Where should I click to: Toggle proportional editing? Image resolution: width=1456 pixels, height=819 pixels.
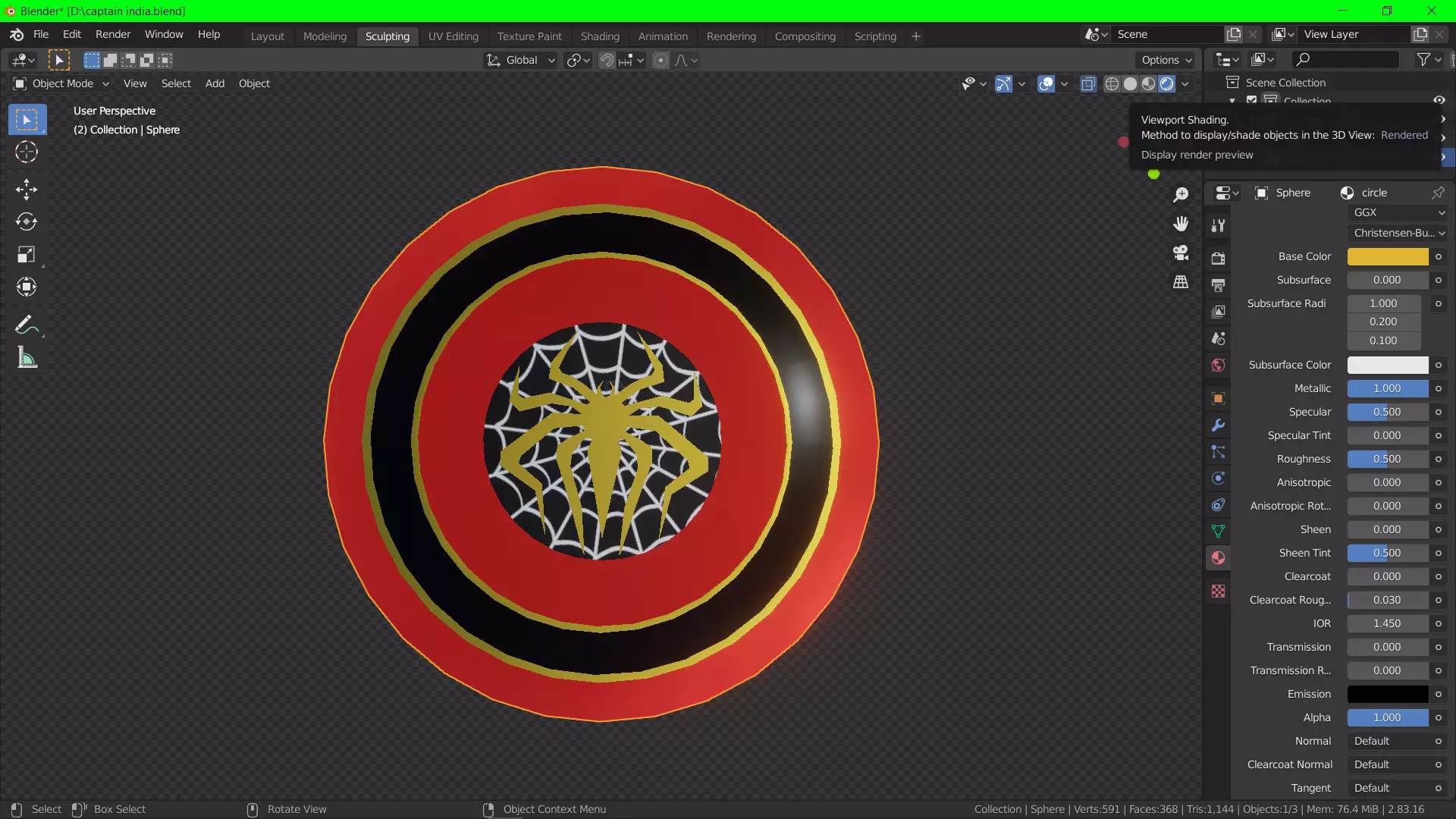pyautogui.click(x=661, y=60)
